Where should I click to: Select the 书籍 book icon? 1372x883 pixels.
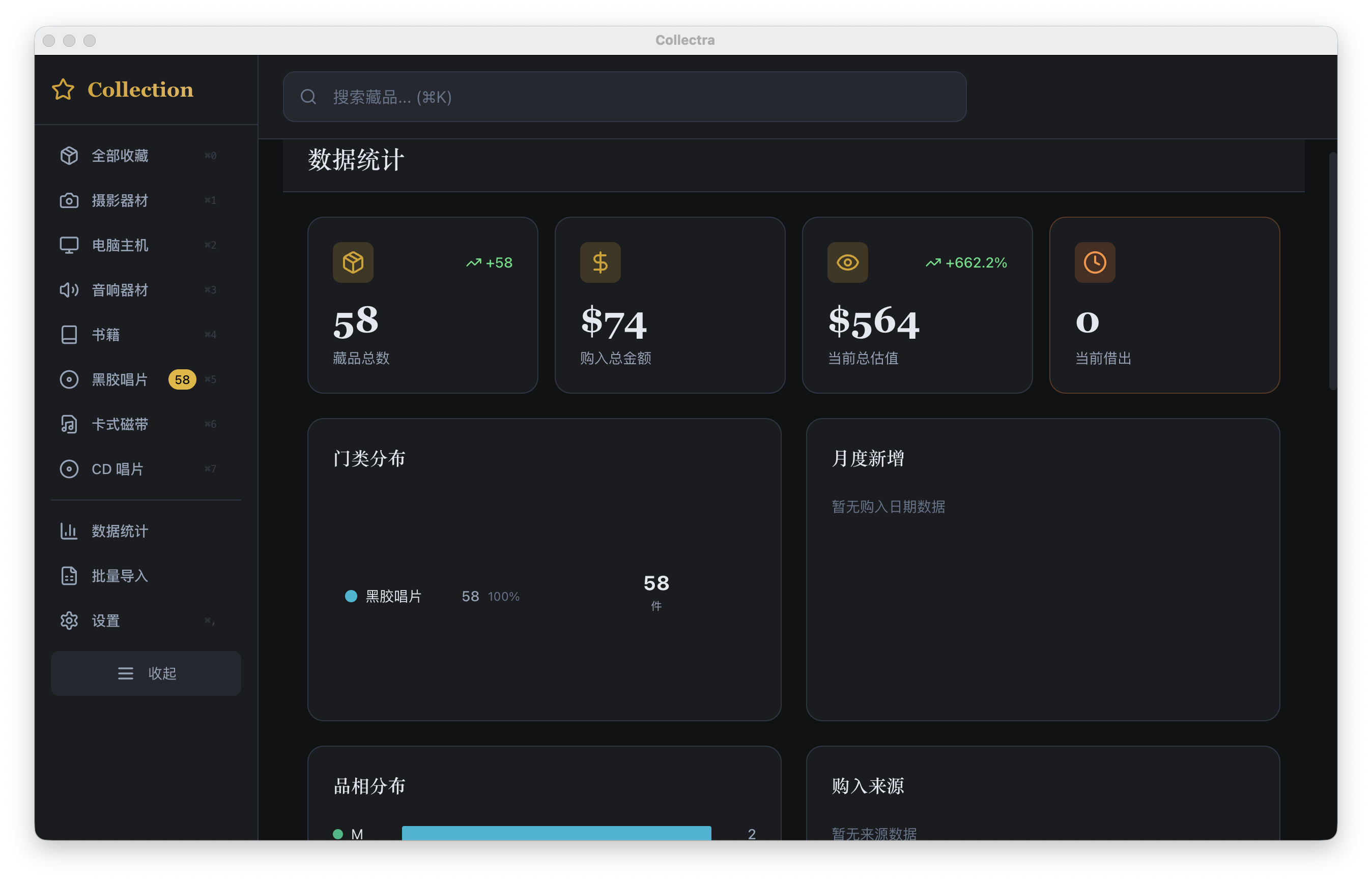pos(69,334)
